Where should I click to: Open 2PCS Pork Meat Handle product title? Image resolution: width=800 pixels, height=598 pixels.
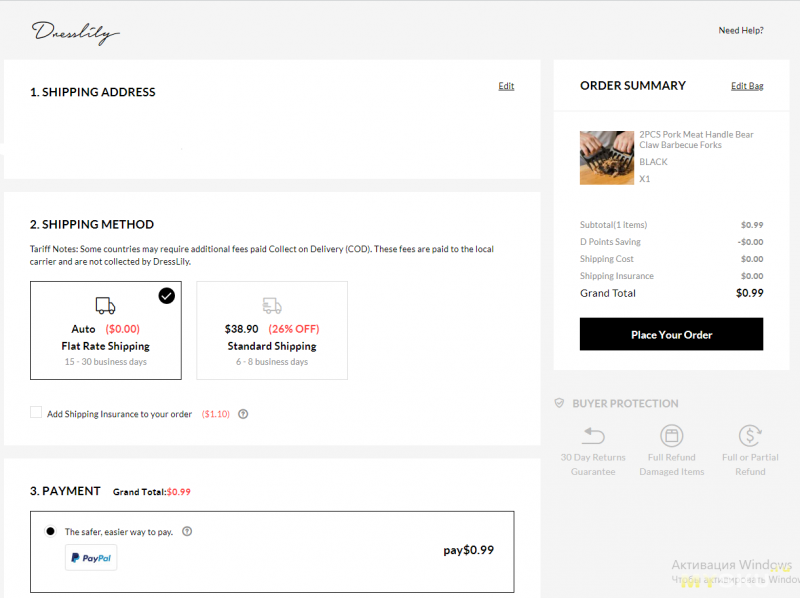(696, 140)
